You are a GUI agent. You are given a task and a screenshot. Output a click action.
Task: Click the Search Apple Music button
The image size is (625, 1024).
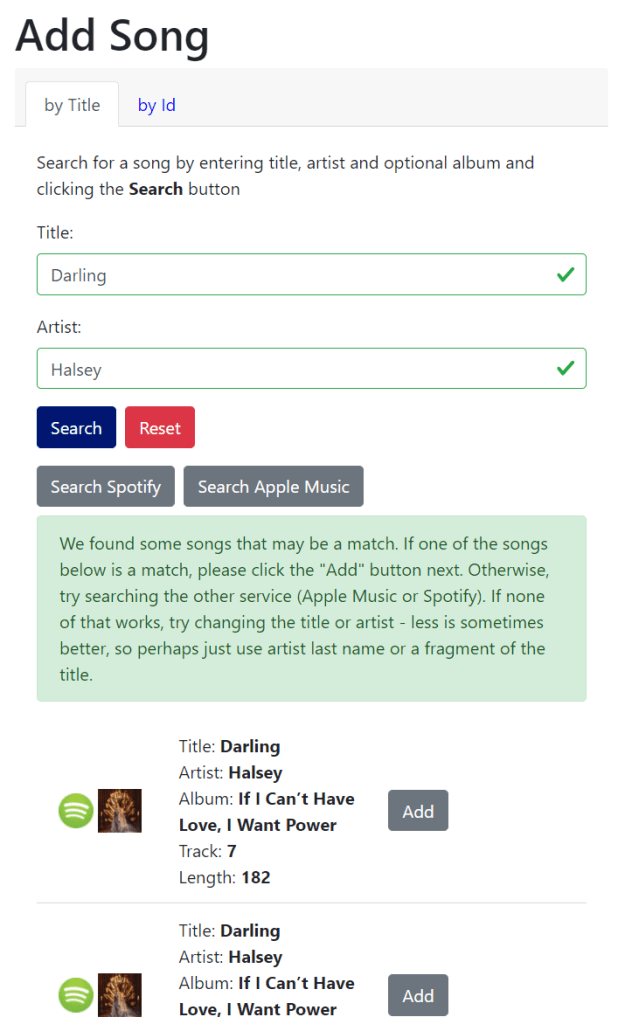[x=273, y=487]
